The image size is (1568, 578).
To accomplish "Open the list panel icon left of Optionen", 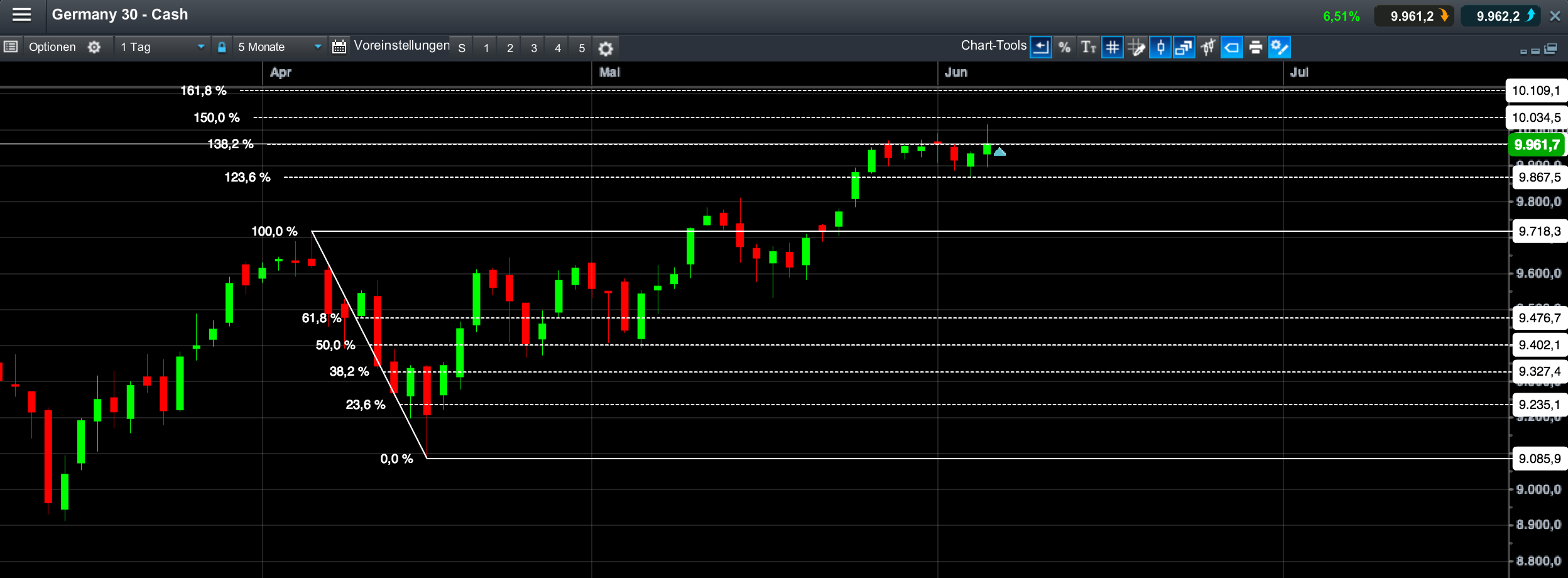I will pos(10,47).
